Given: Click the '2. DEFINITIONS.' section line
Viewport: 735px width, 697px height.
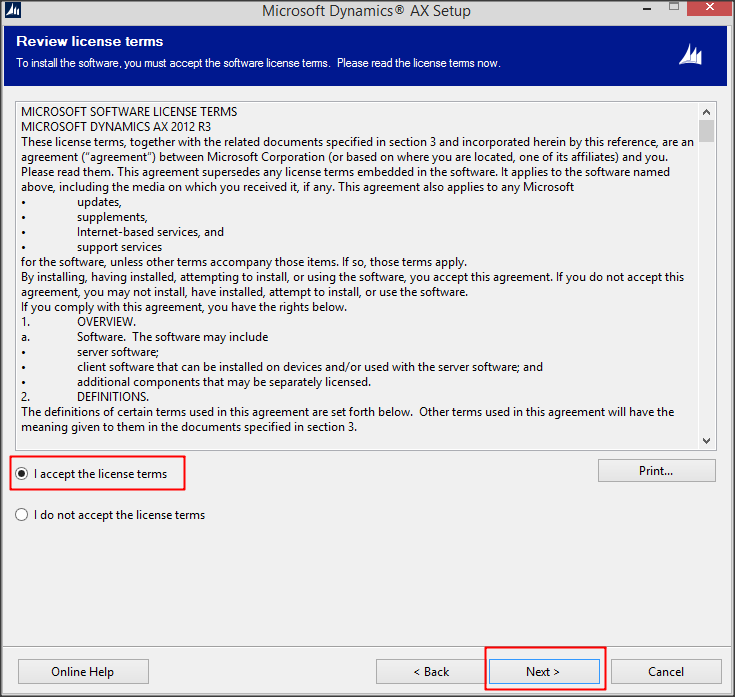Looking at the screenshot, I should [85, 397].
